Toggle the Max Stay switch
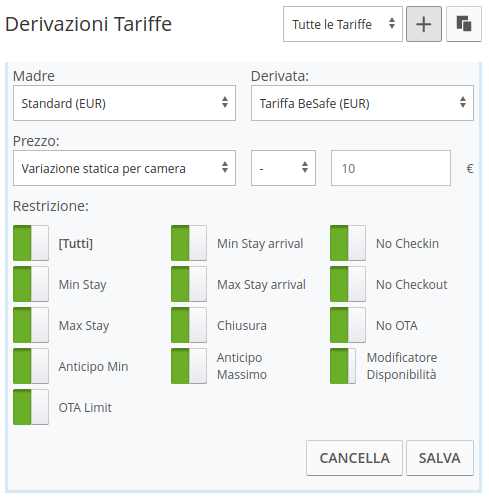The width and height of the screenshot is (489, 504). click(x=31, y=325)
